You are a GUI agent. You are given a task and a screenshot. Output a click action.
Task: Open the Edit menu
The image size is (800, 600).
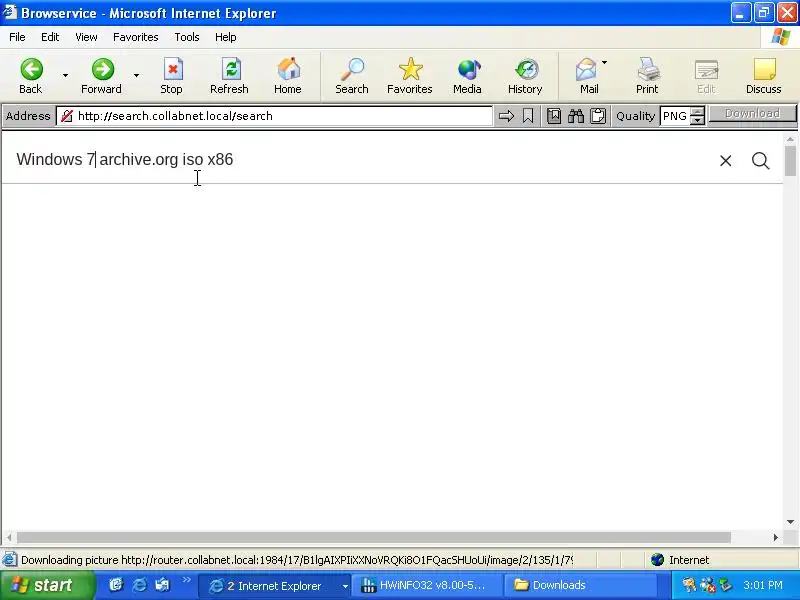50,37
